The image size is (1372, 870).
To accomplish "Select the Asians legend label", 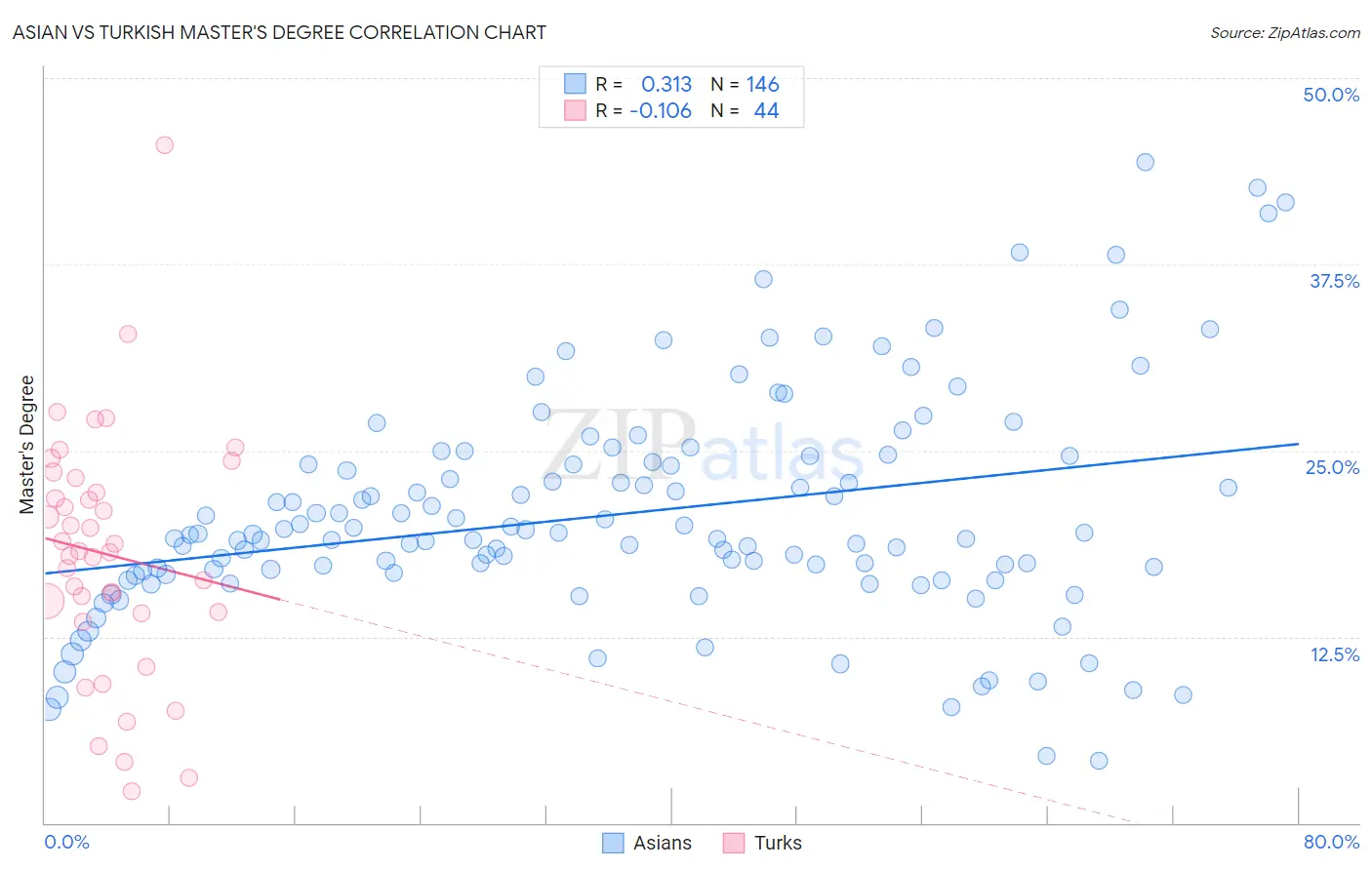I will pos(663,843).
